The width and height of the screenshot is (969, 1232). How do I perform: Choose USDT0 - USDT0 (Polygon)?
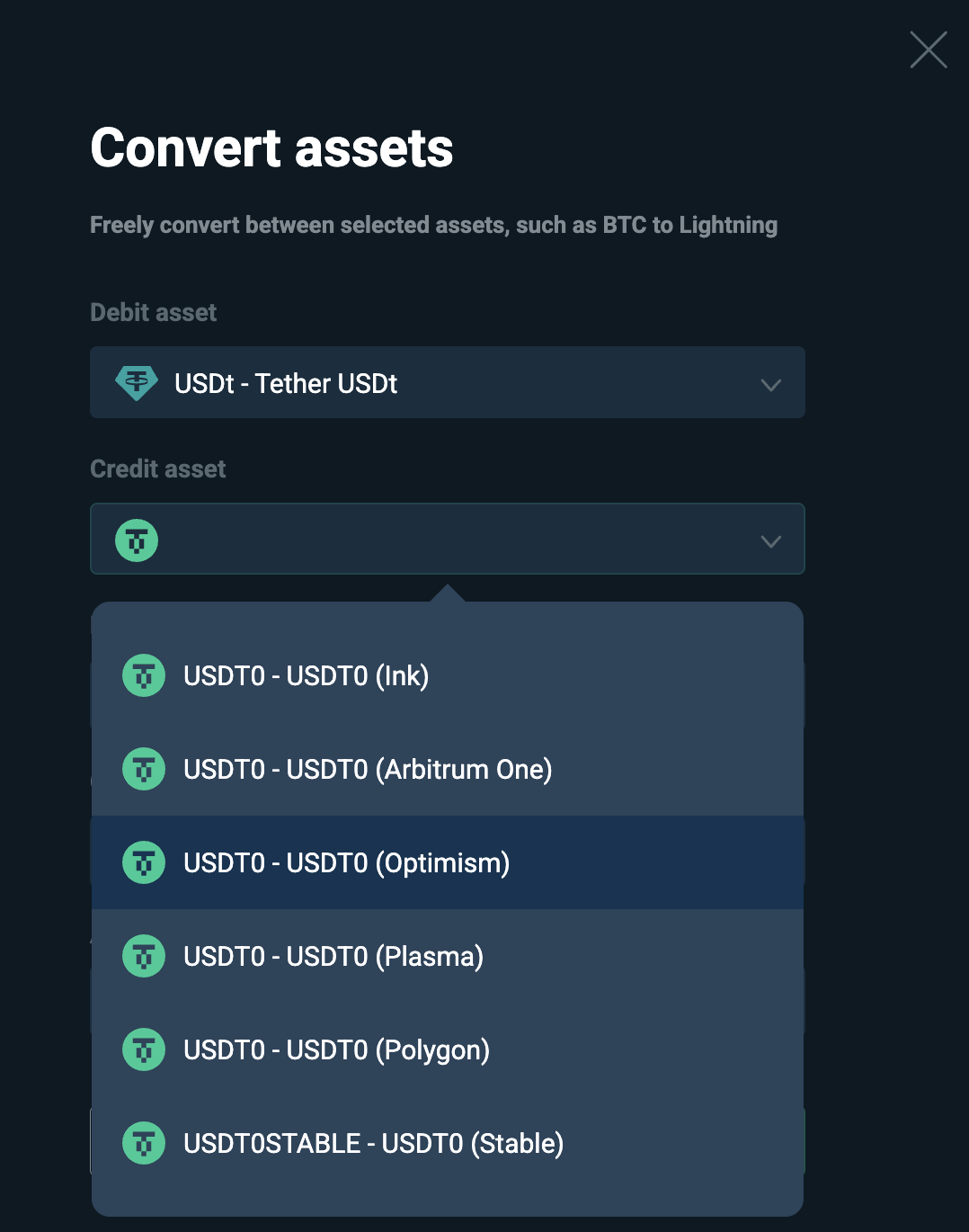pyautogui.click(x=448, y=1049)
